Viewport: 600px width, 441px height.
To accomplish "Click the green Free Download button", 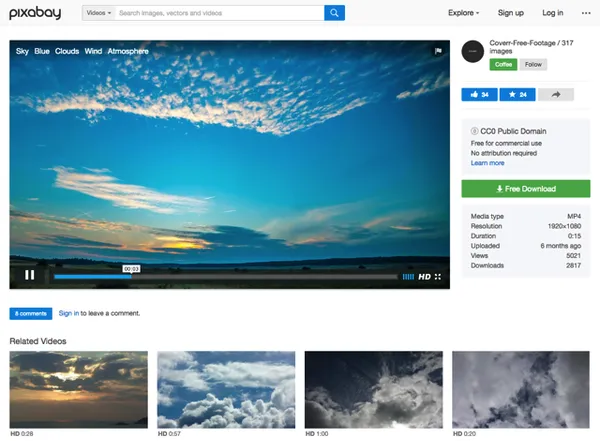I will click(526, 189).
